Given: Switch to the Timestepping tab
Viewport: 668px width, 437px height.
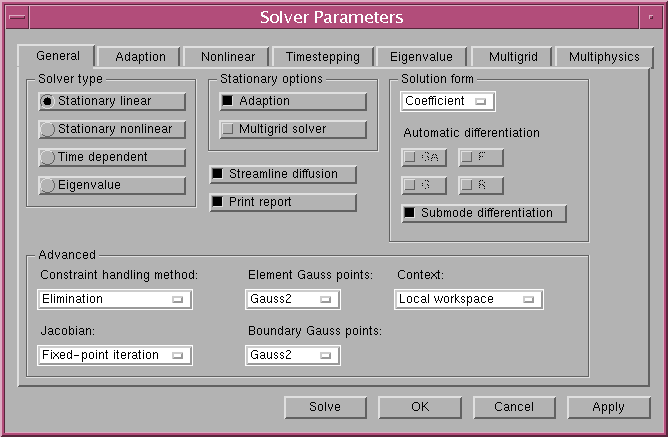Looking at the screenshot, I should click(x=322, y=57).
